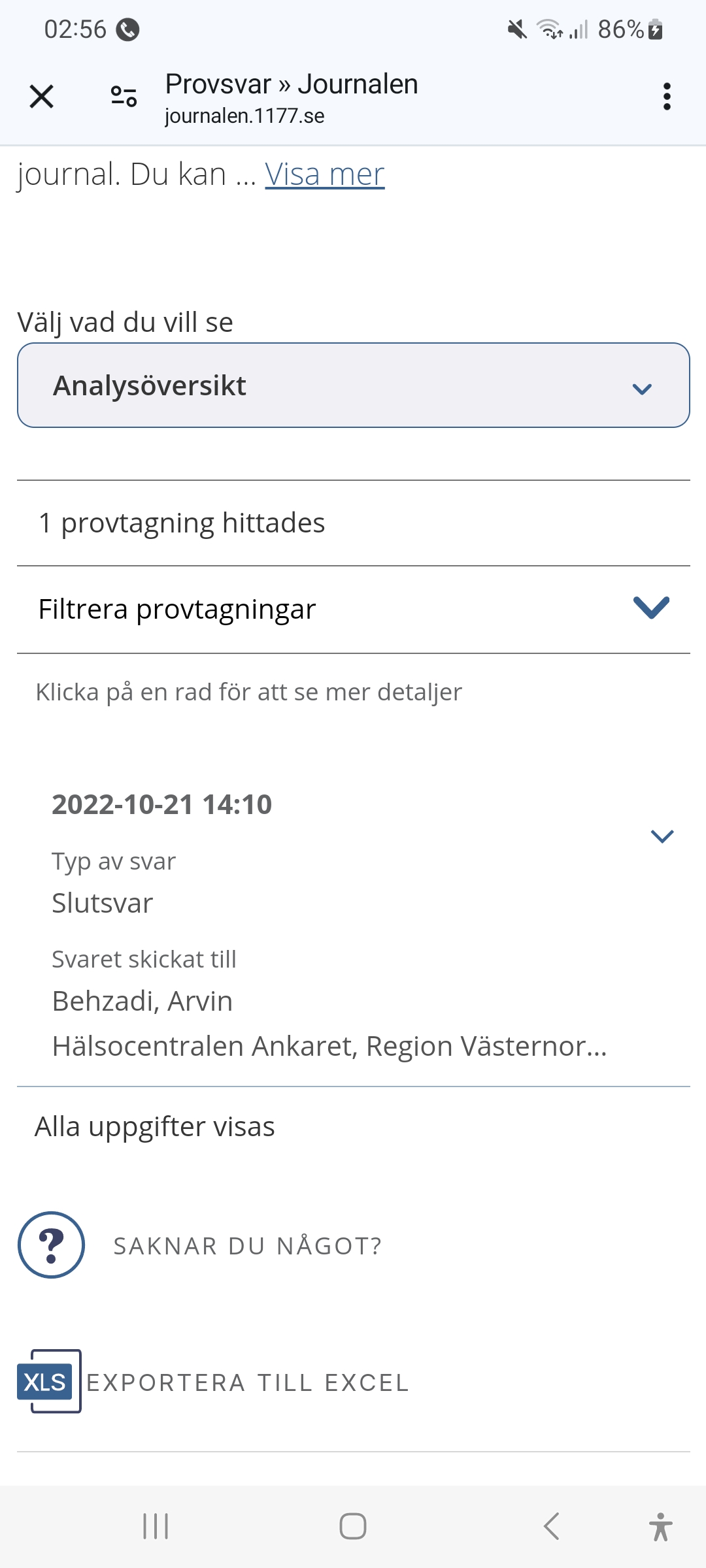Open row showing Behzadi, Arvin
Screen dimensions: 706x1568
[x=143, y=1001]
